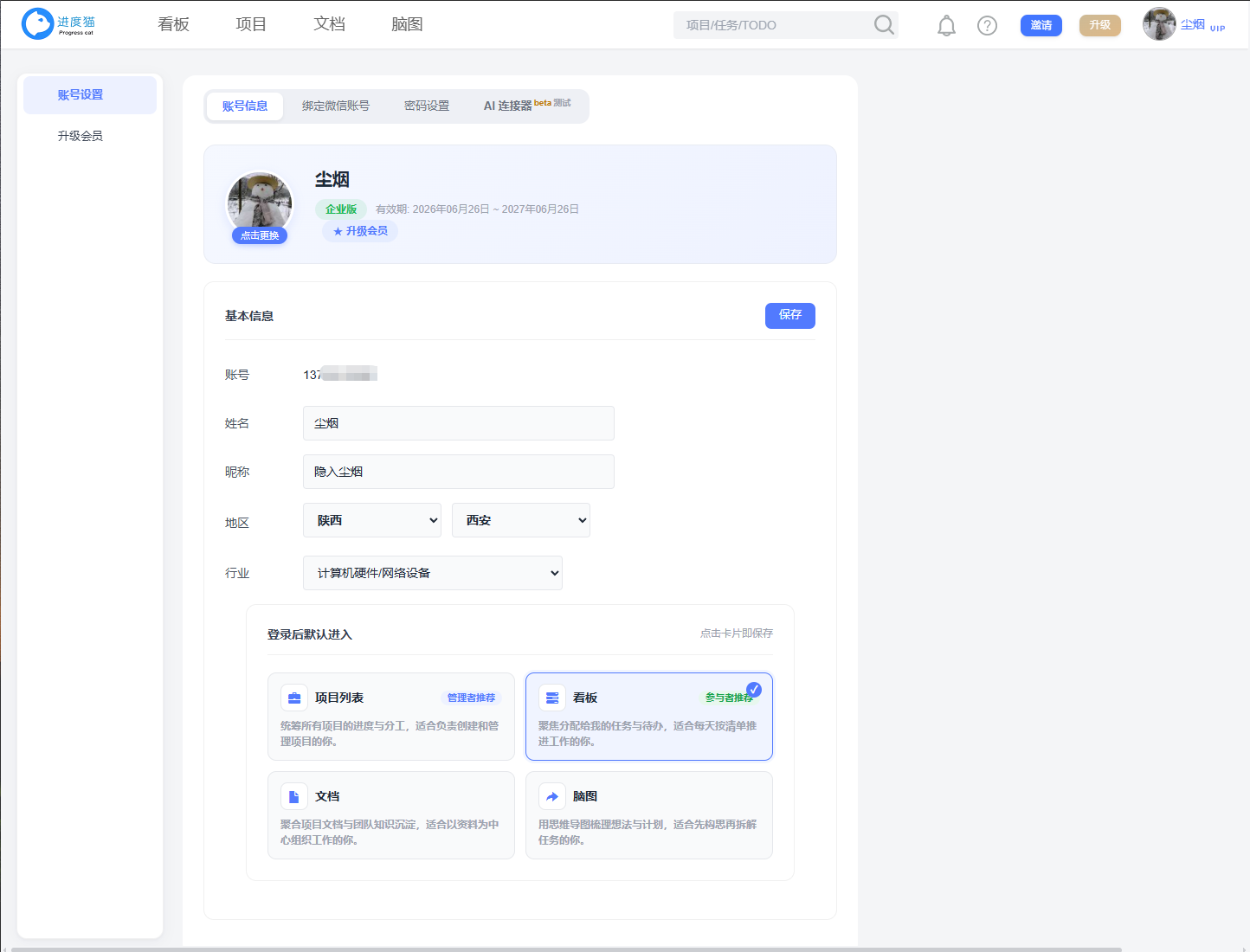The height and width of the screenshot is (952, 1250).
Task: Click the 点击更换 avatar label
Action: tap(260, 235)
